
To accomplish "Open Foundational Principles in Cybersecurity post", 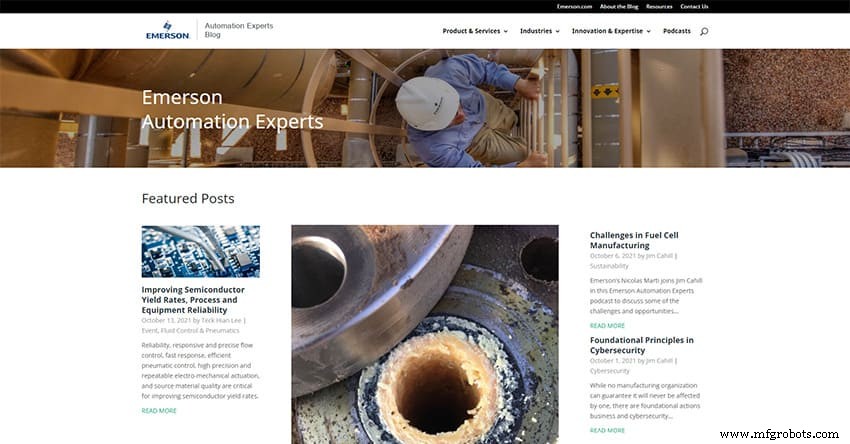I will point(641,345).
